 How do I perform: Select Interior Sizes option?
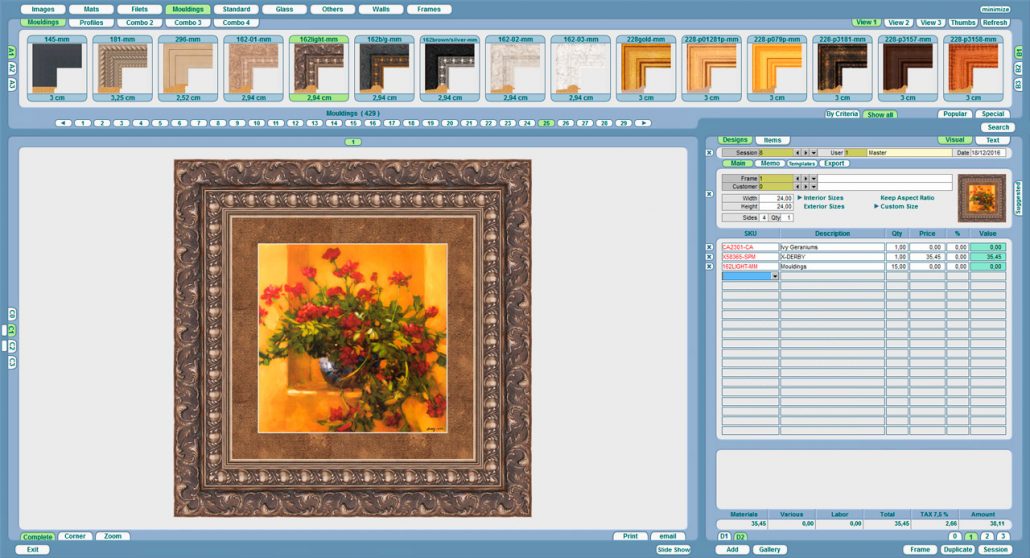coord(823,198)
